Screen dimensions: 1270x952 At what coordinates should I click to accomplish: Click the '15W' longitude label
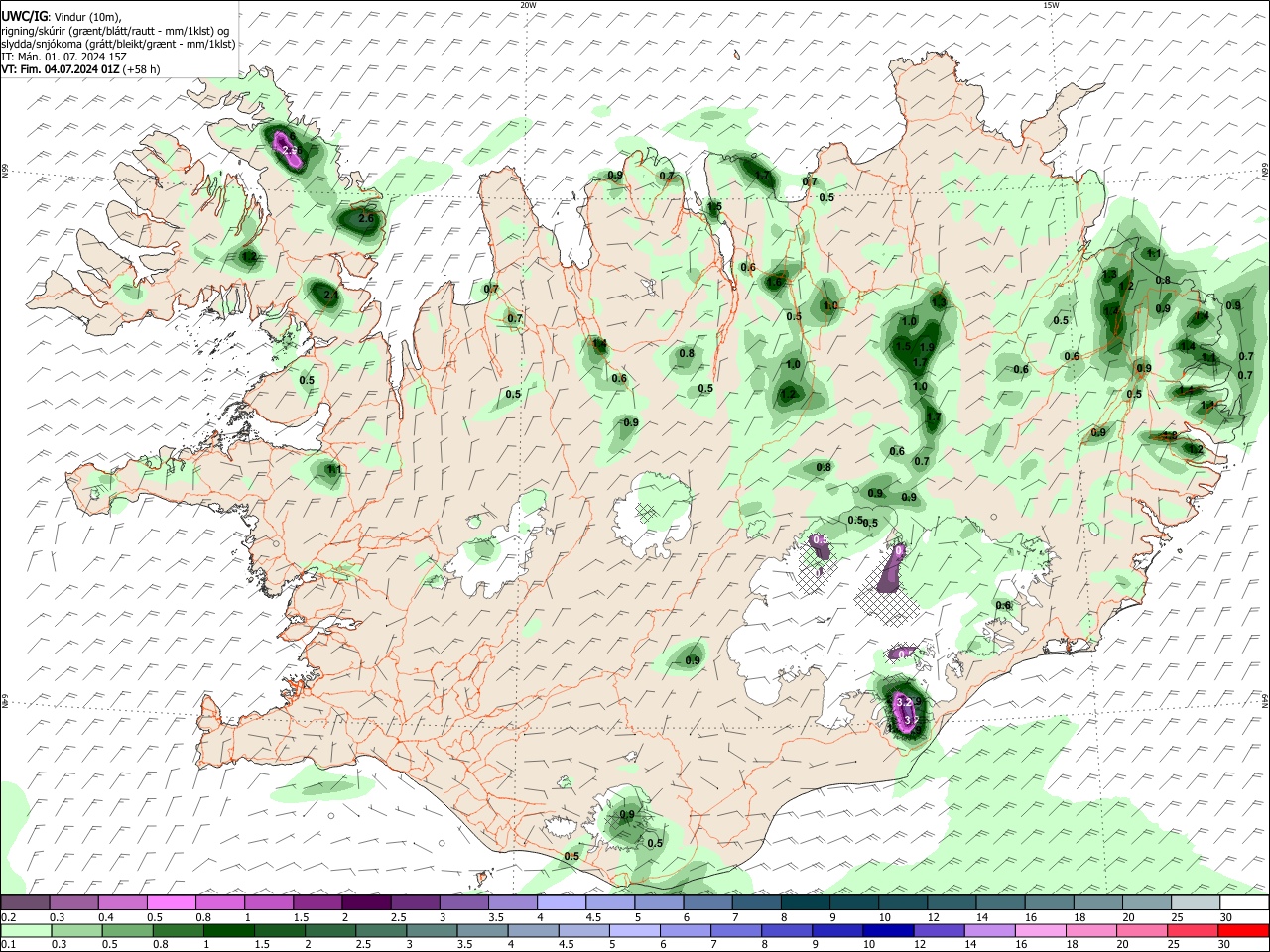pos(1051,5)
